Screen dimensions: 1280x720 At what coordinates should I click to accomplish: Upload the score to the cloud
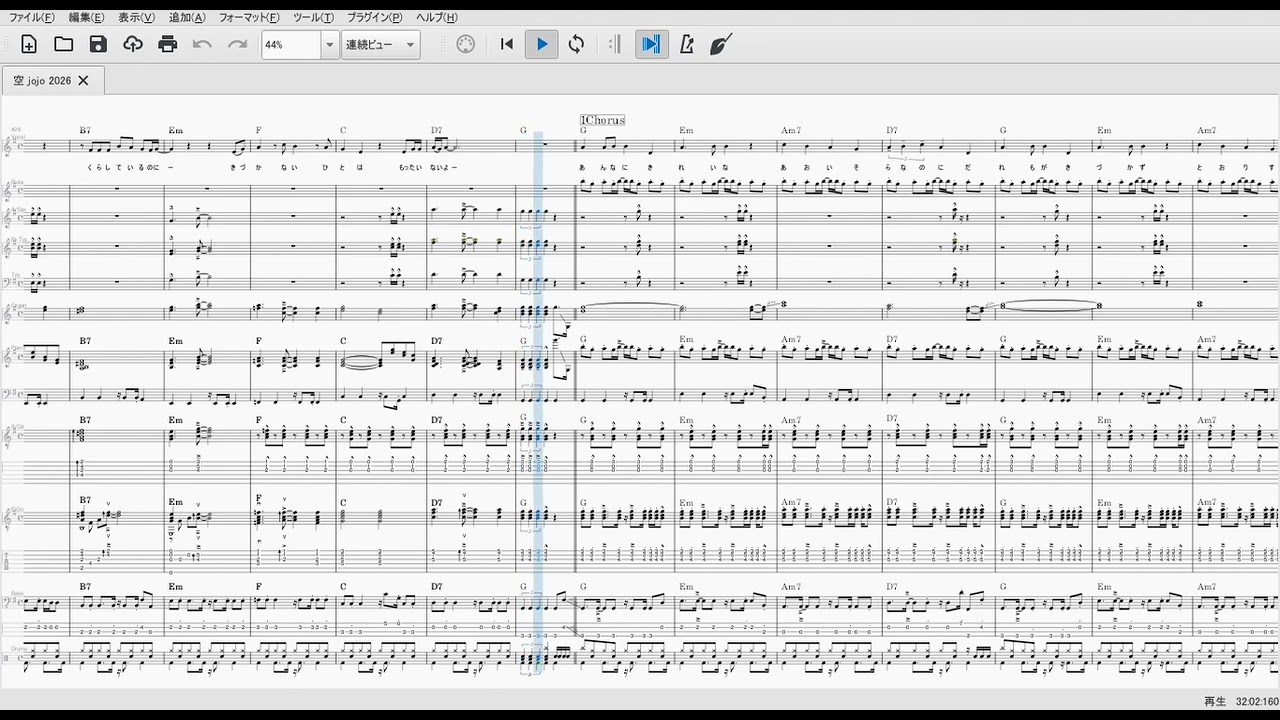coord(133,44)
